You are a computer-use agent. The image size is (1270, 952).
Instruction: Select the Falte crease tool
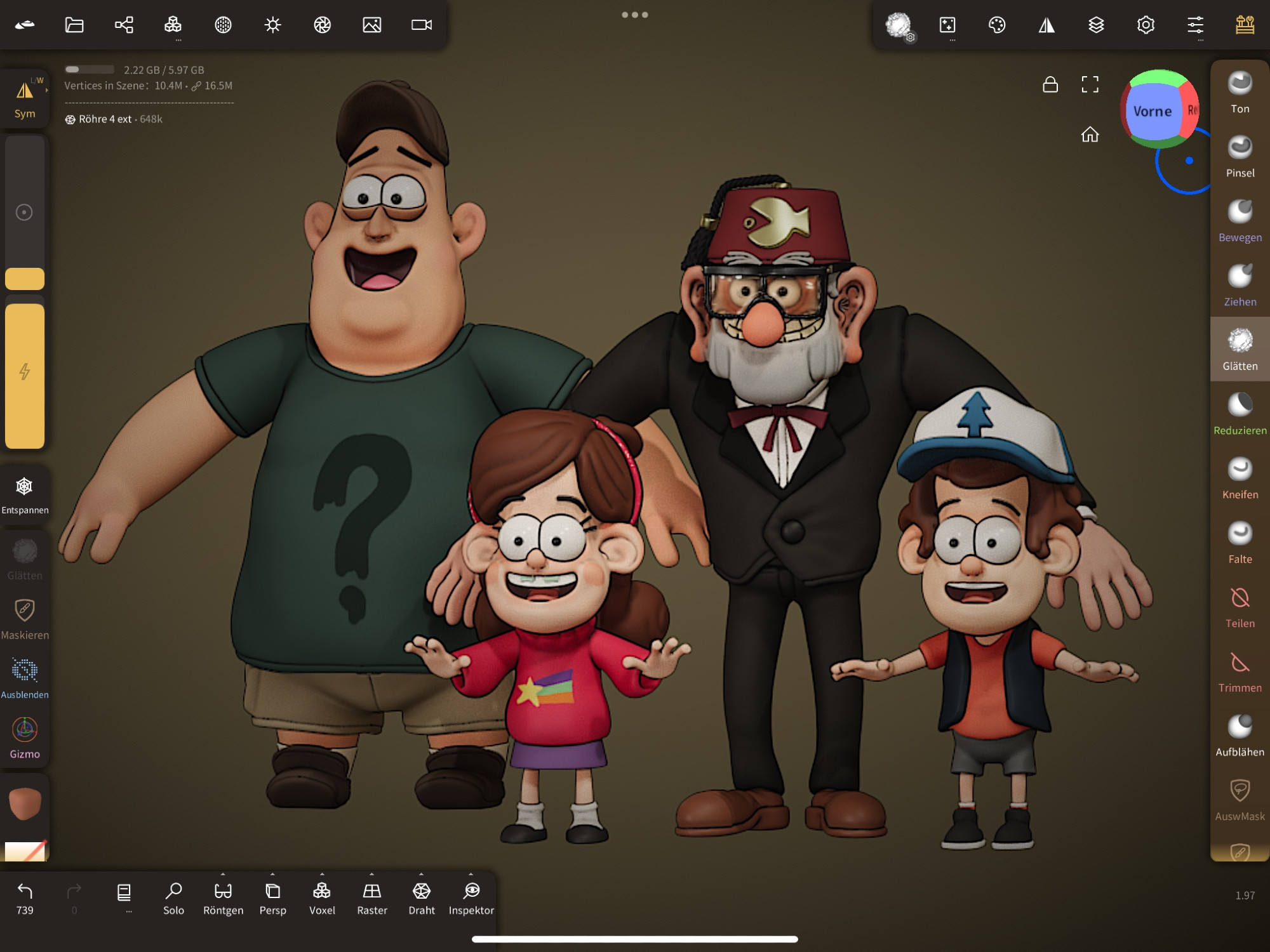tap(1240, 543)
